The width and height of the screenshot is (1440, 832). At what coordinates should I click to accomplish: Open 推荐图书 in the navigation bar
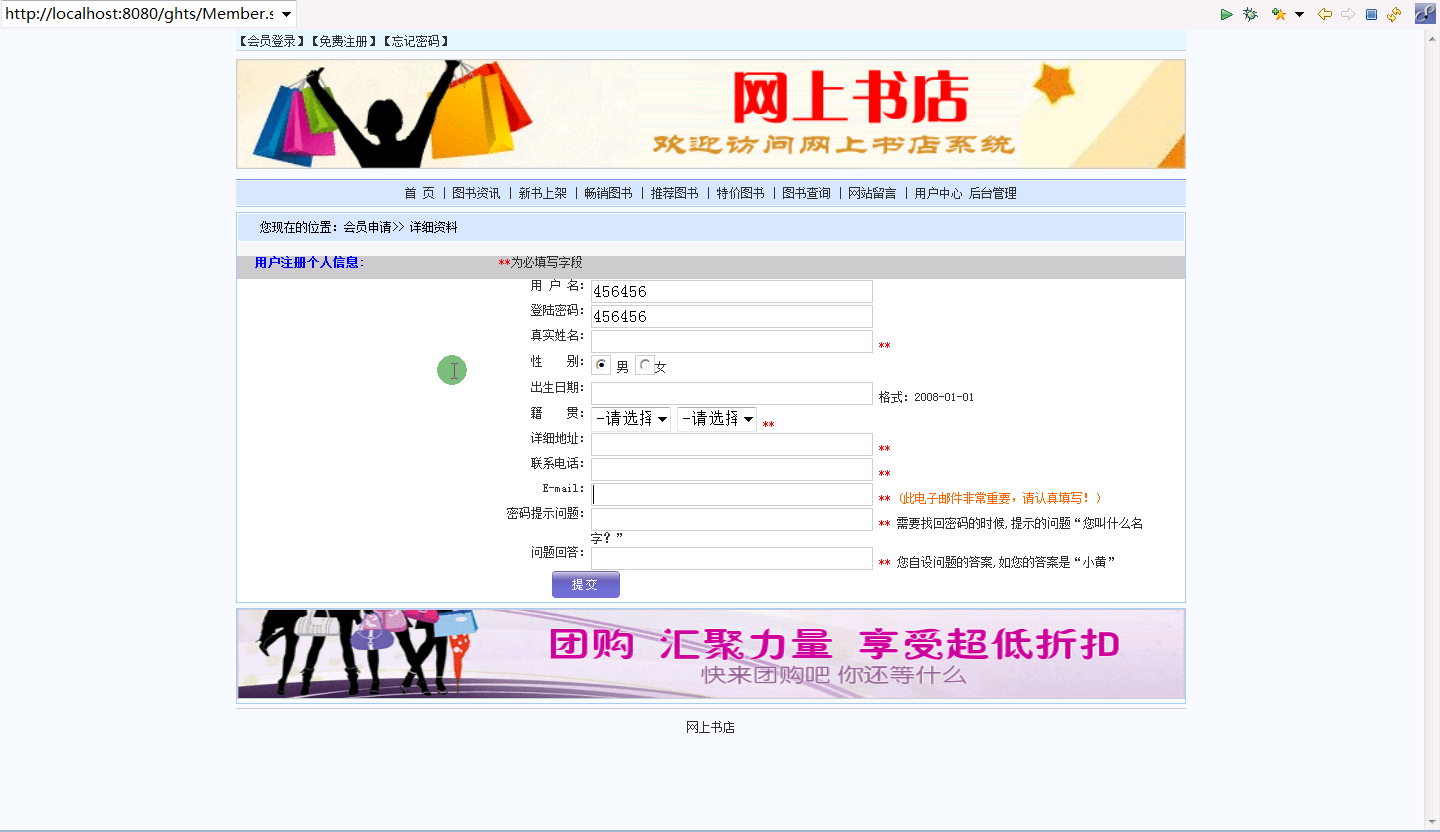pyautogui.click(x=674, y=193)
